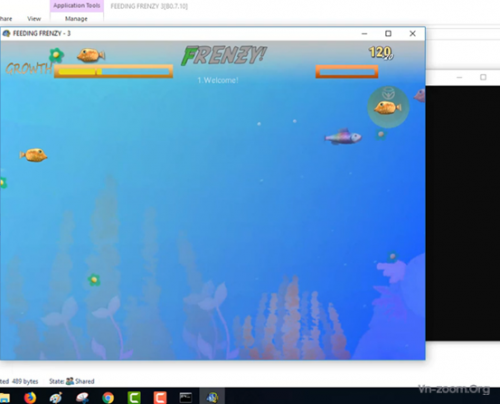Minimize the black console window behind
The image size is (500, 404).
click(459, 77)
